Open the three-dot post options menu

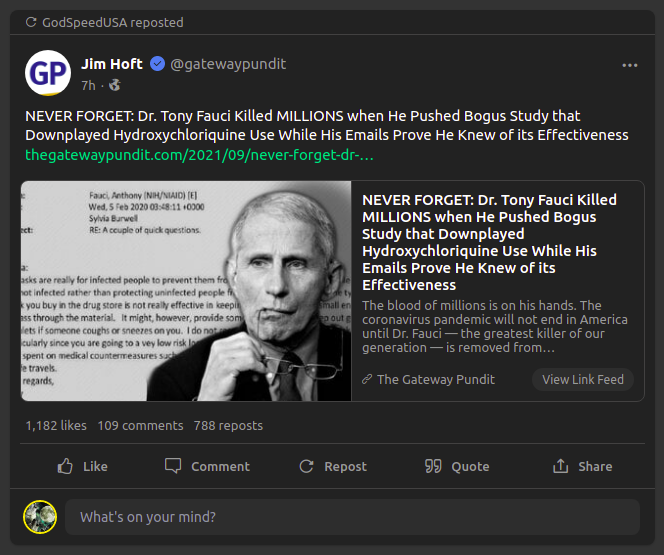coord(630,65)
